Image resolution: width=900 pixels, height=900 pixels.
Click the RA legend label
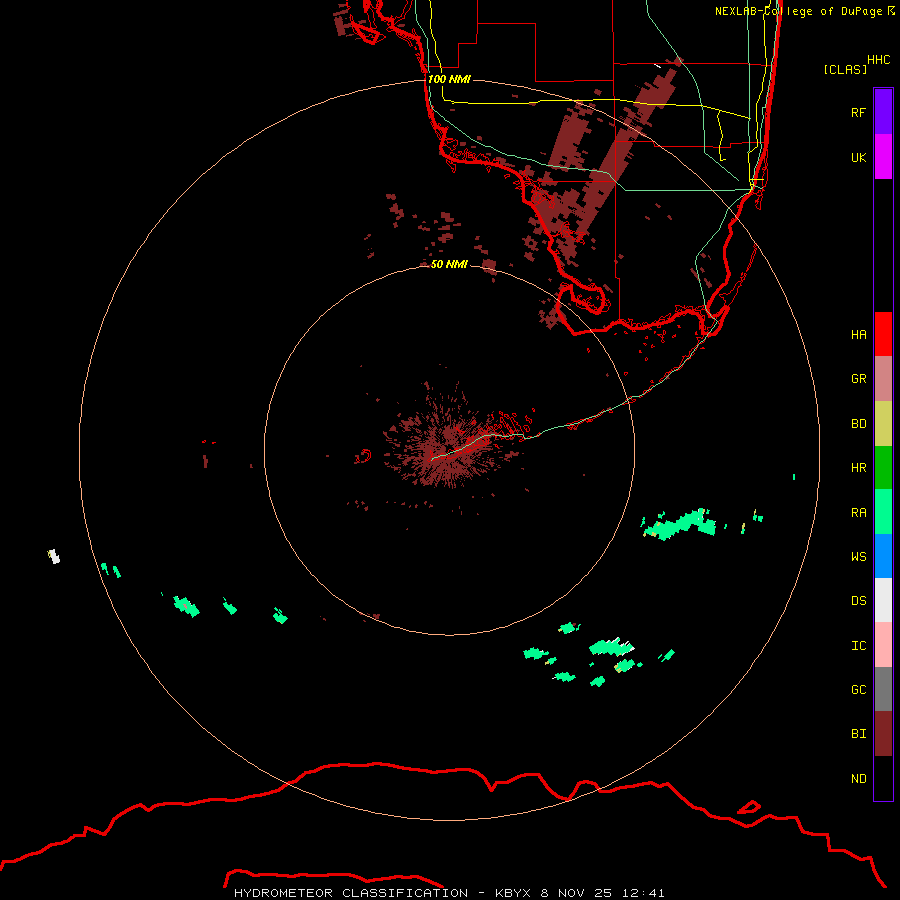pos(858,513)
